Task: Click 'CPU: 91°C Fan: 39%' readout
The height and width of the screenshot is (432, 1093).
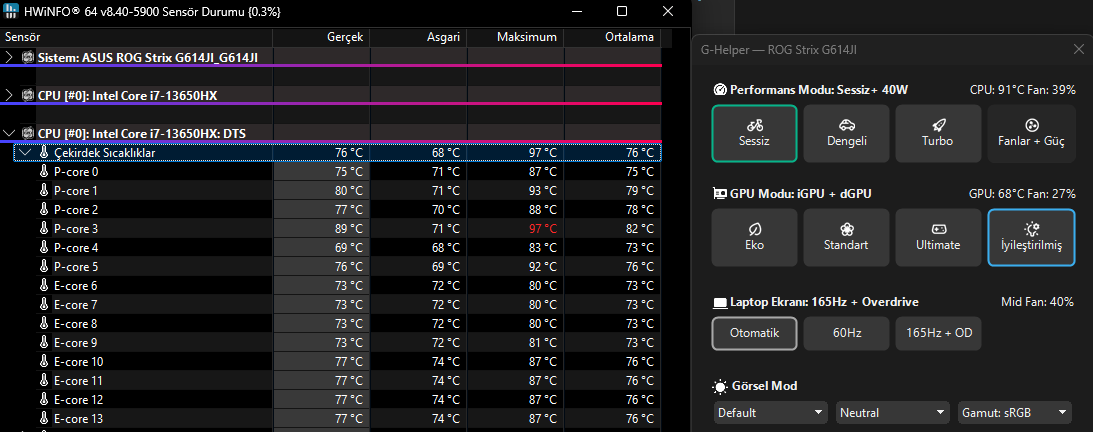Action: 1022,90
